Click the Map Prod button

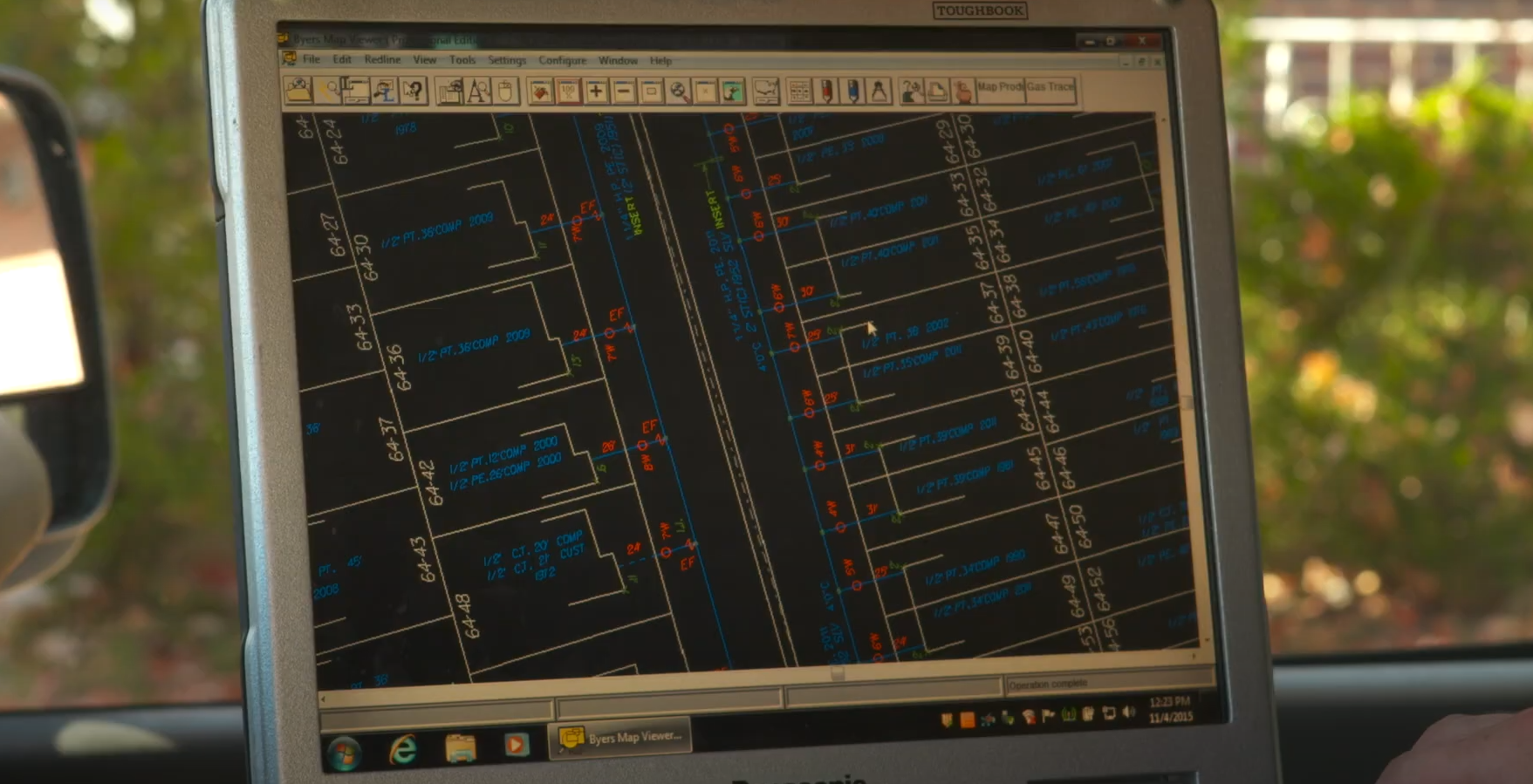[1000, 87]
